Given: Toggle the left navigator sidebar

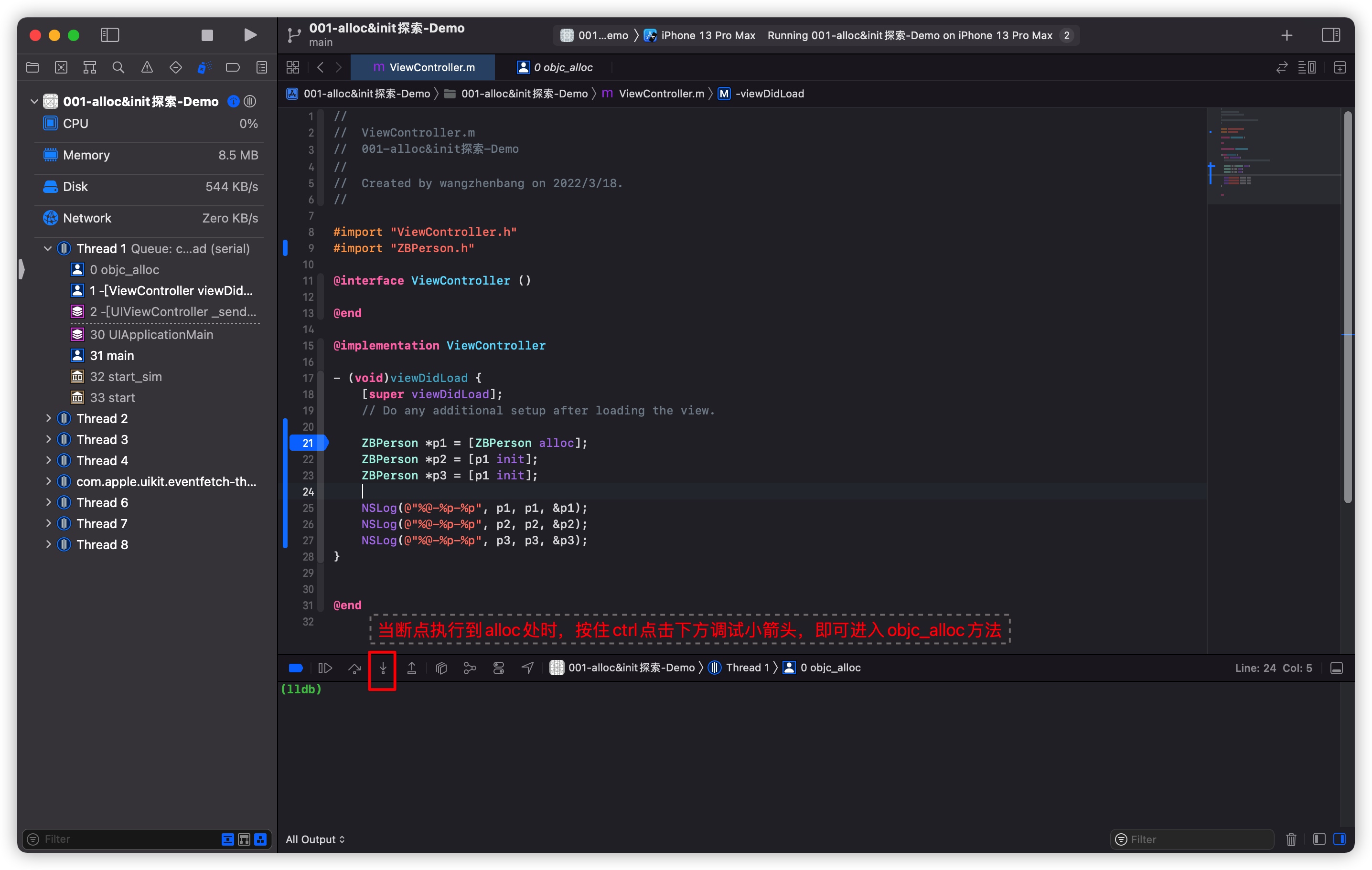Looking at the screenshot, I should 109,35.
